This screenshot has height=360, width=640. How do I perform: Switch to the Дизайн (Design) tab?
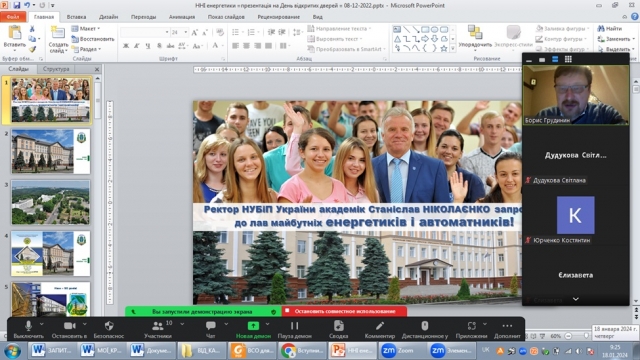coord(109,17)
